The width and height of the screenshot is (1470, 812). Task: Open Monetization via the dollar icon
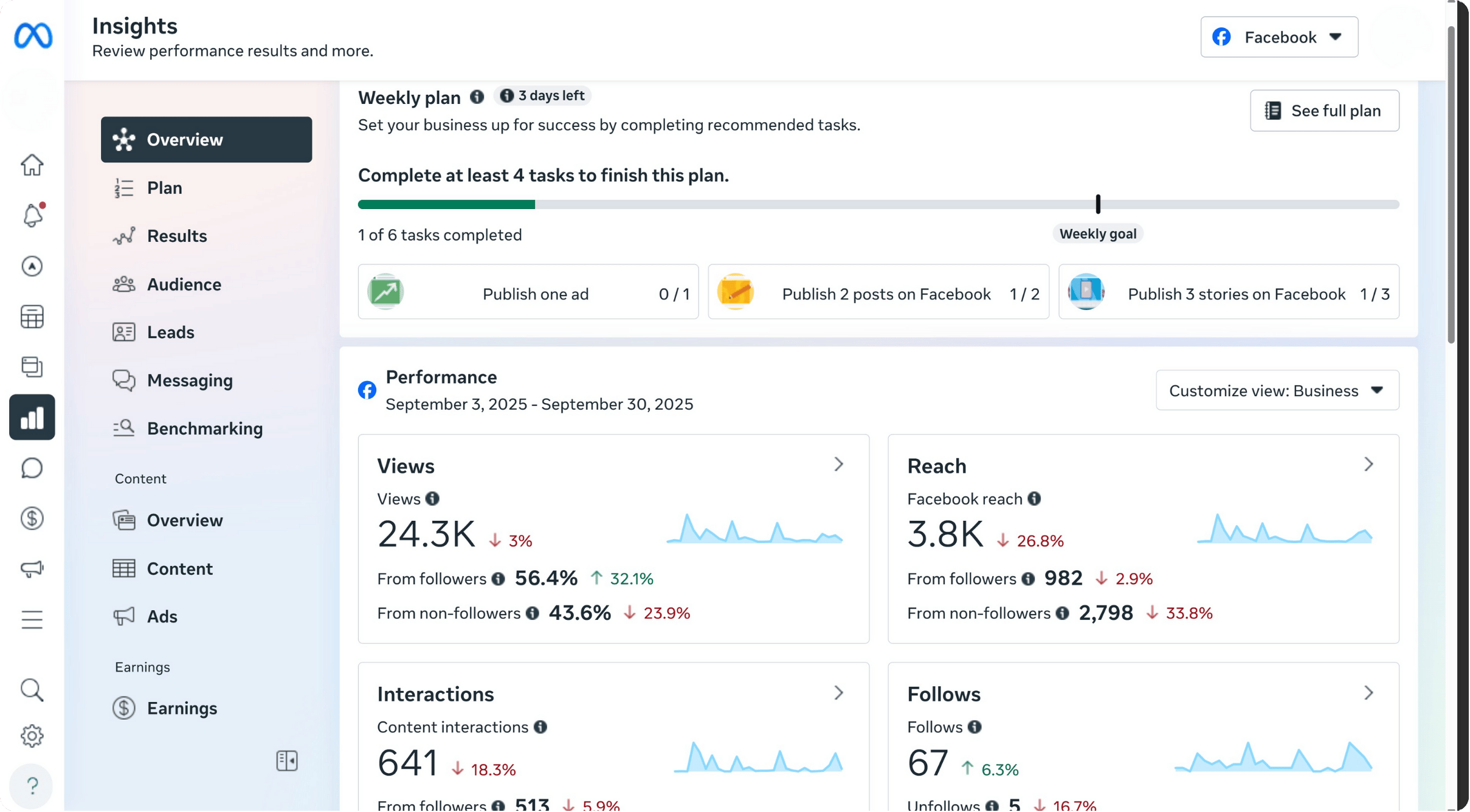pyautogui.click(x=32, y=518)
